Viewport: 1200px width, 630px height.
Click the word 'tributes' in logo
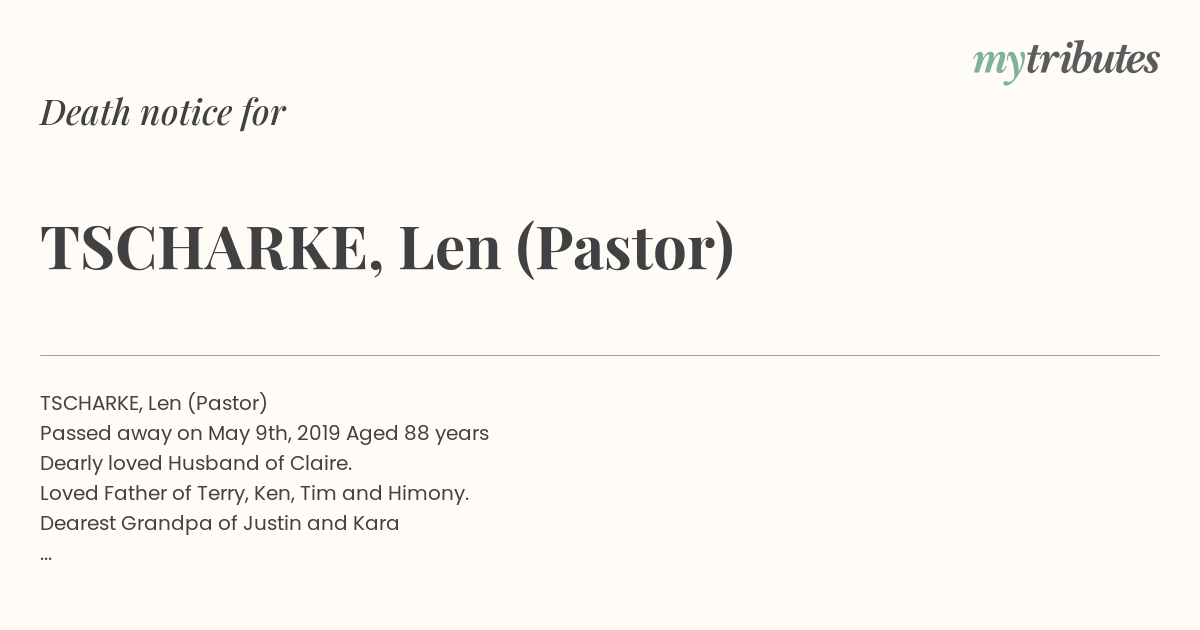coord(1093,60)
